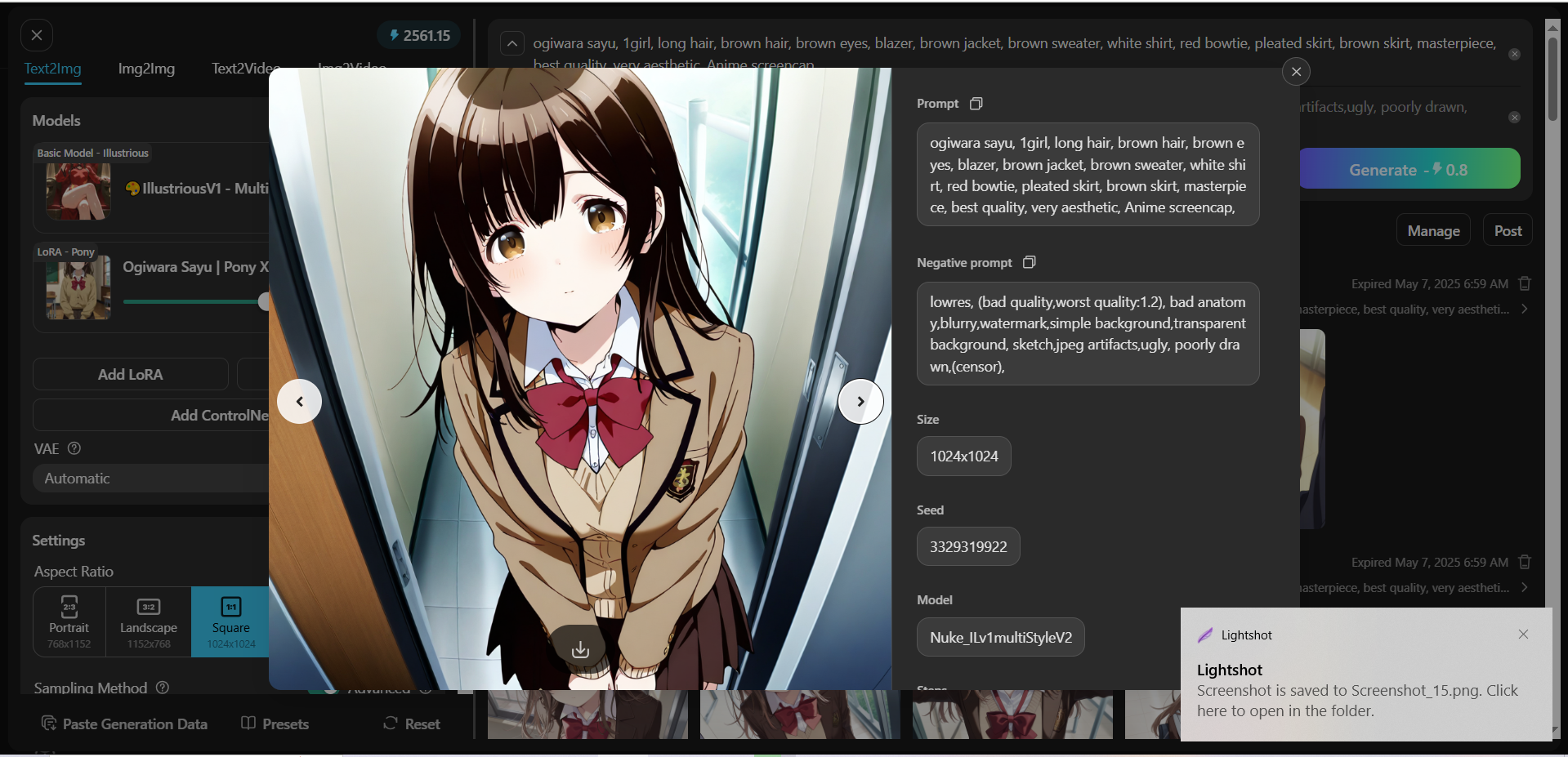The width and height of the screenshot is (1568, 757).
Task: Click the Post button
Action: click(1508, 231)
